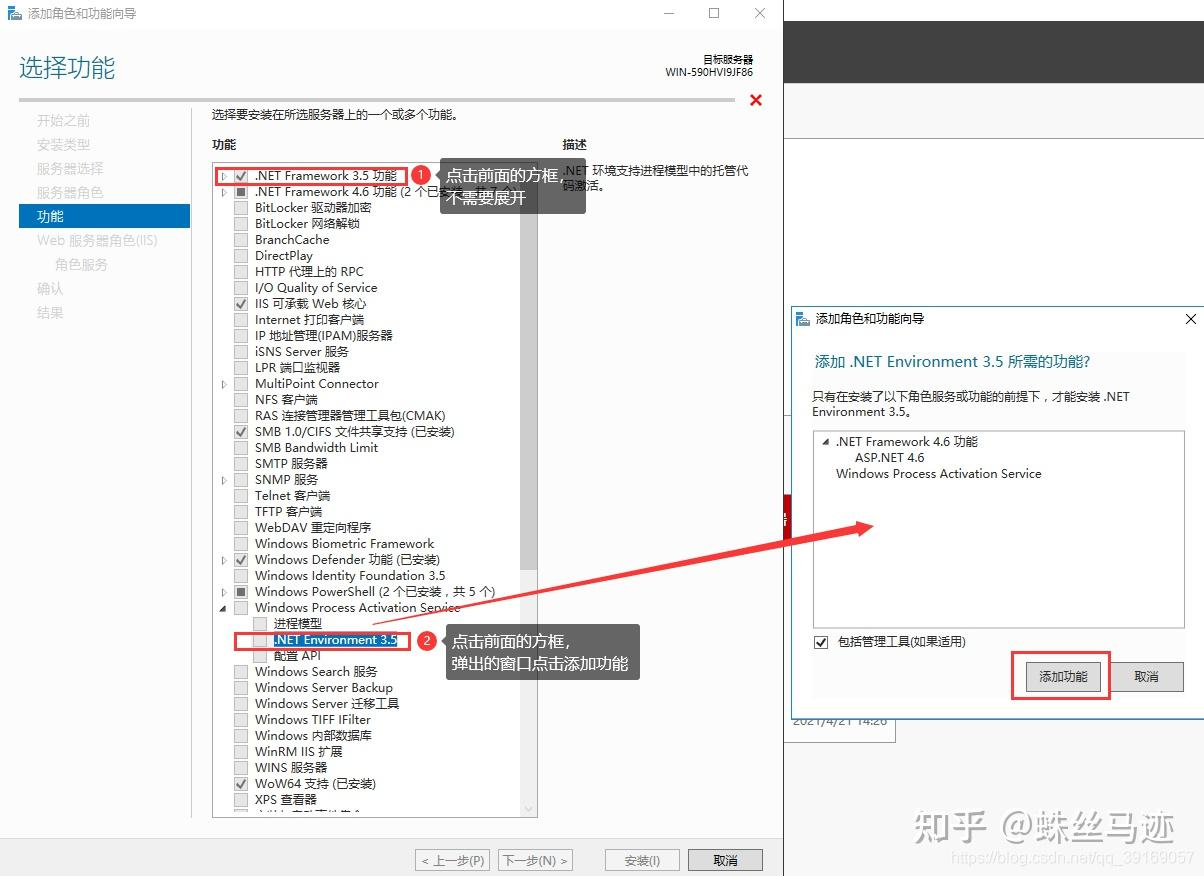Click the popup dialog's title bar icon

point(803,319)
